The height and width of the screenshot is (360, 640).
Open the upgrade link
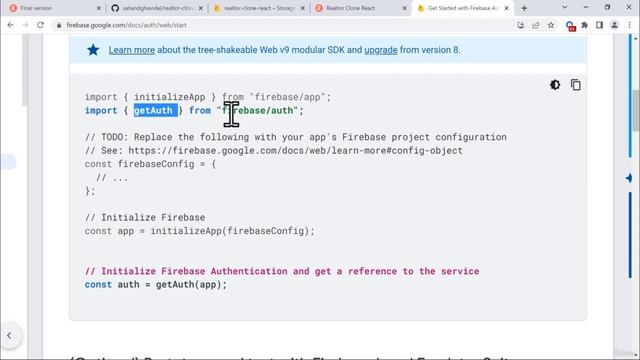tap(381, 50)
